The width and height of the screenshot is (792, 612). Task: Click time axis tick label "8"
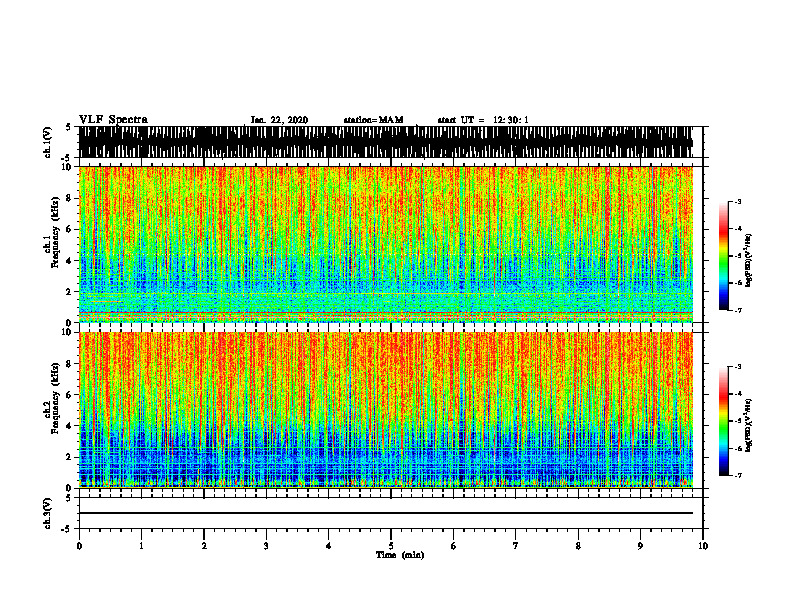coord(578,546)
